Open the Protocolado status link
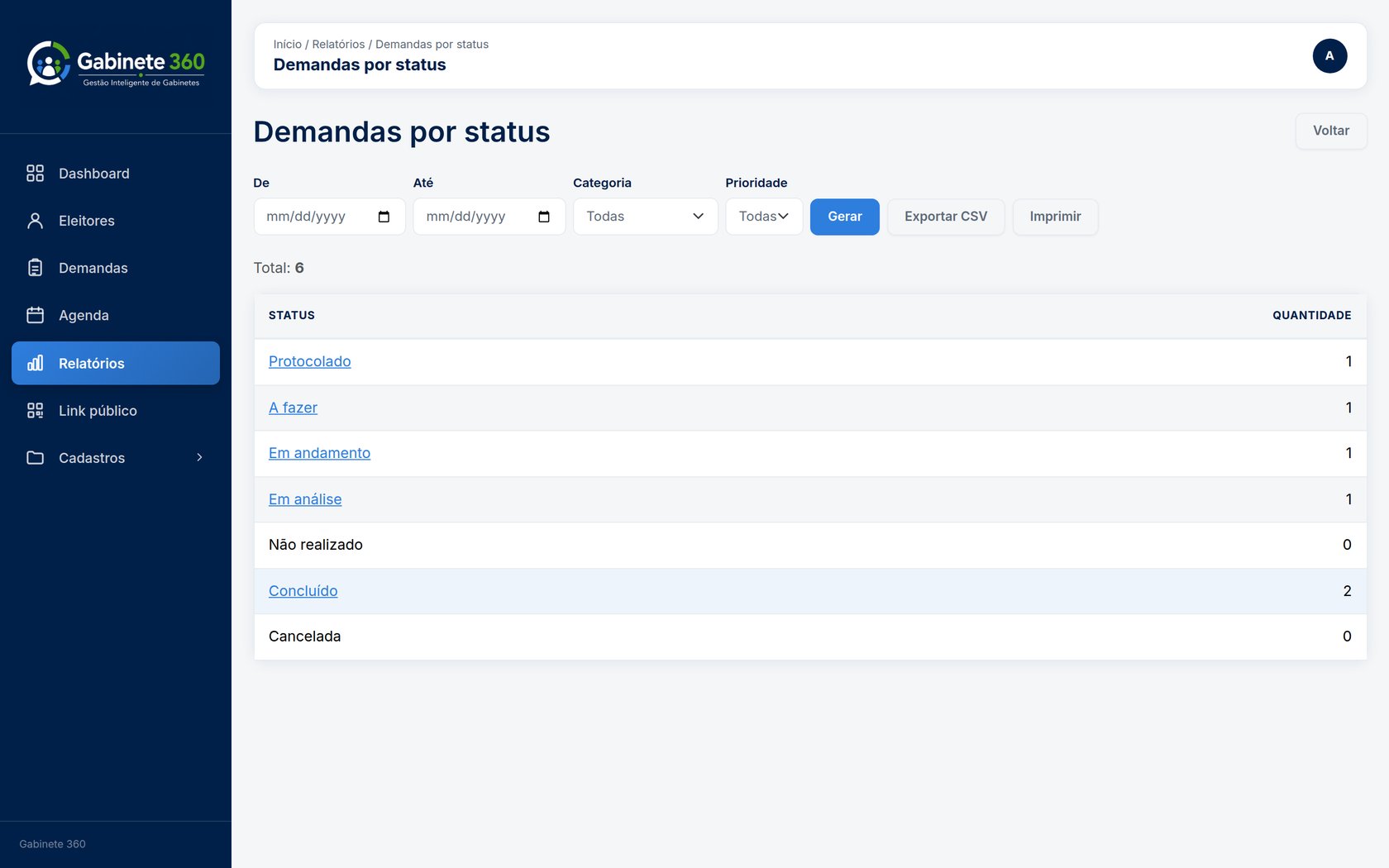 (309, 361)
